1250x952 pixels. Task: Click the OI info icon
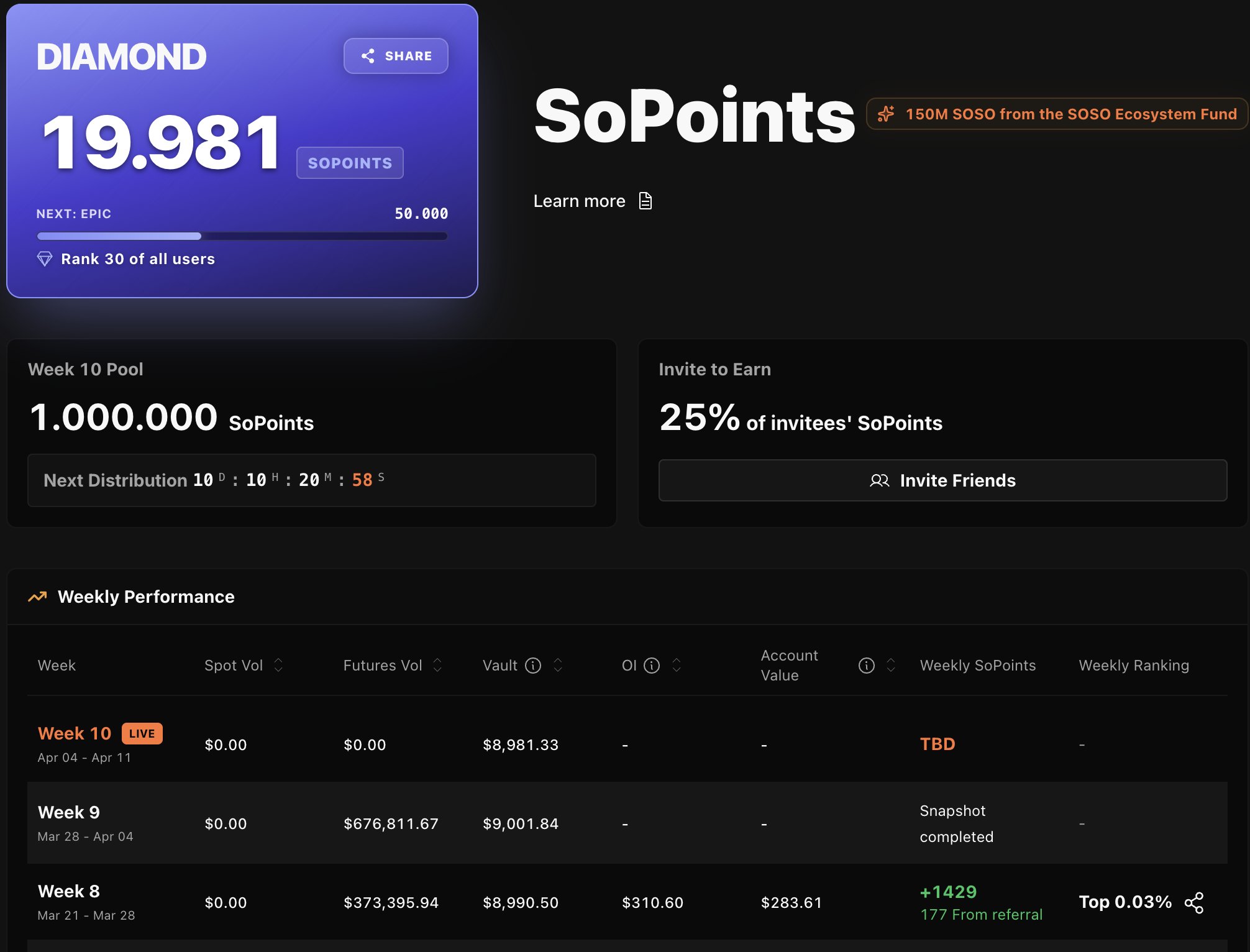[651, 666]
